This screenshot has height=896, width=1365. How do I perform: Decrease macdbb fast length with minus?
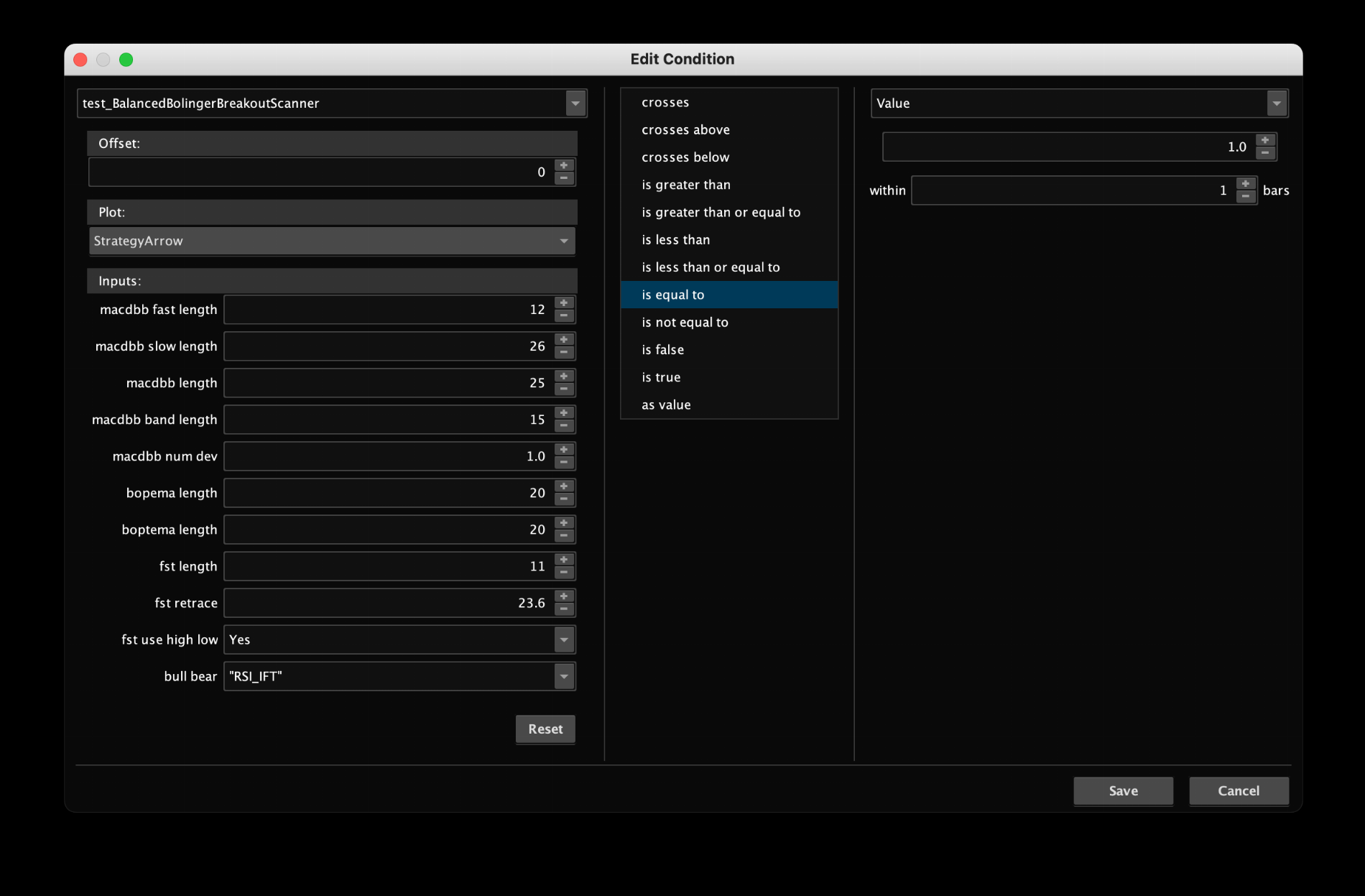pyautogui.click(x=564, y=315)
